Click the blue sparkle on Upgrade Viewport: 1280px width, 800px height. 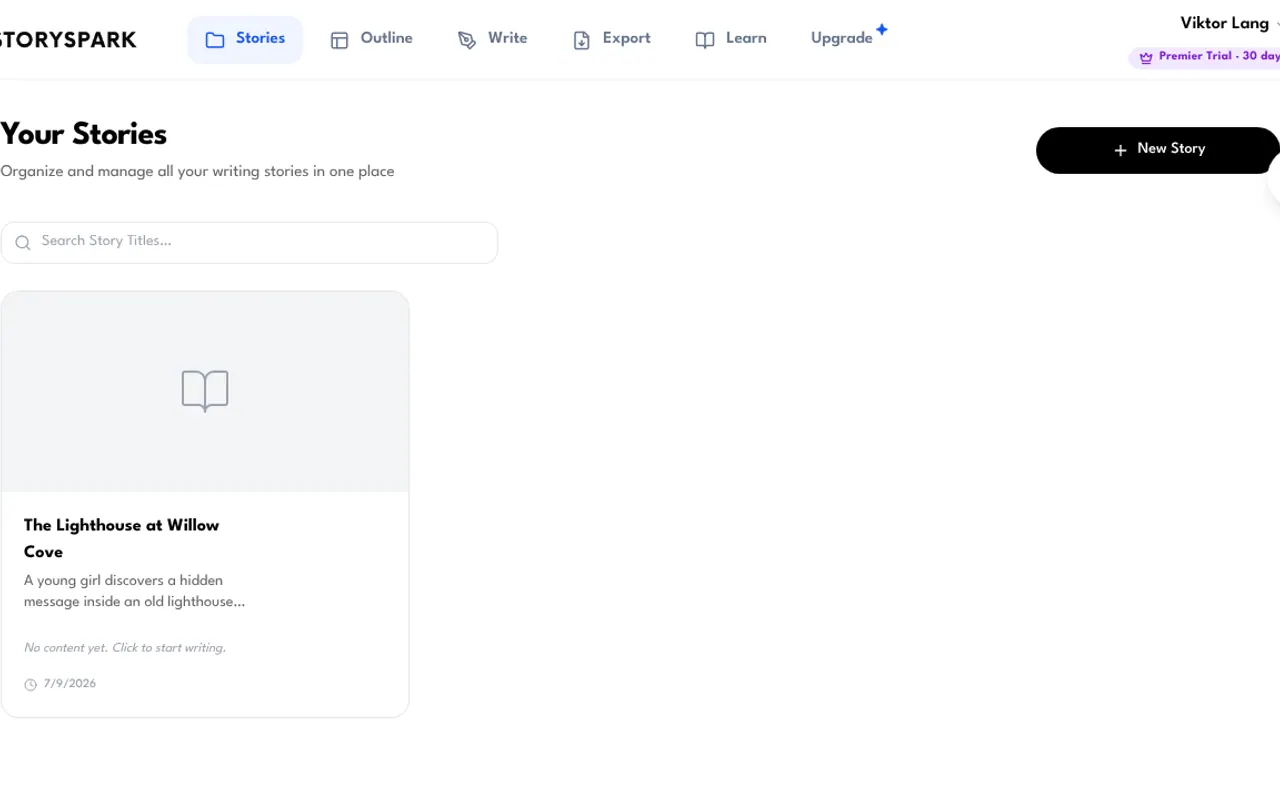[881, 30]
